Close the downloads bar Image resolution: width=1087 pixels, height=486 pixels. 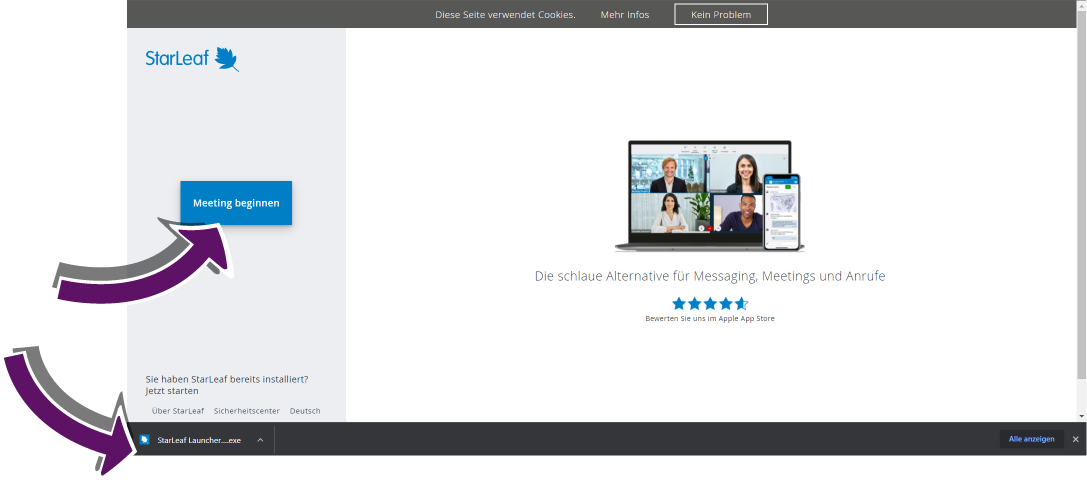coord(1076,439)
